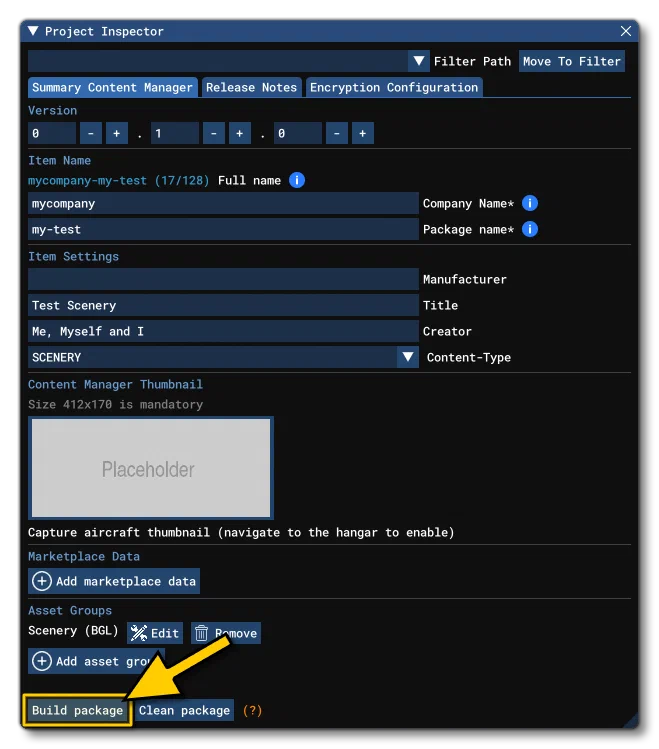Click the major version number field
This screenshot has height=749, width=659.
pos(52,133)
